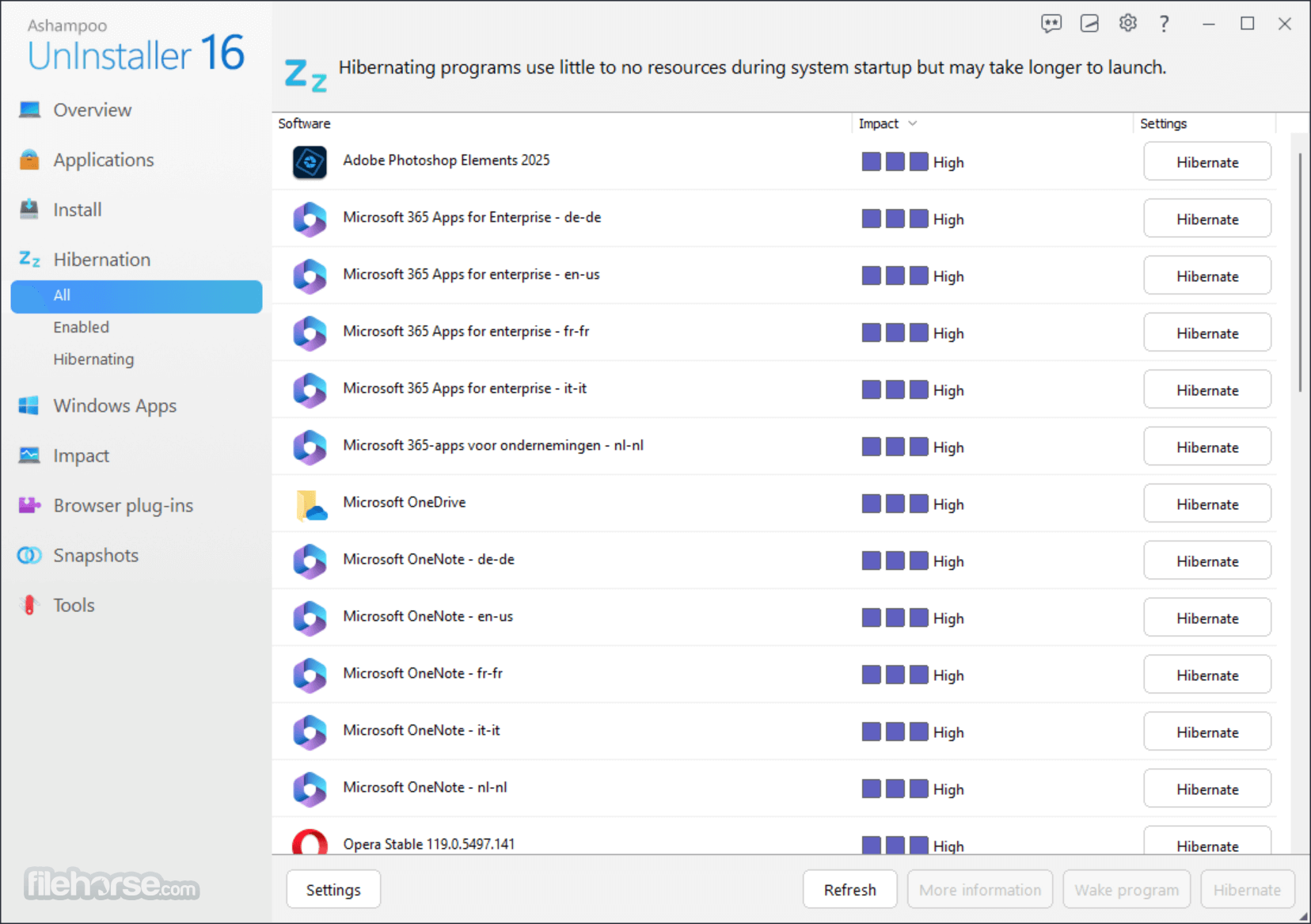This screenshot has height=924, width=1311.
Task: Click the Windows Apps logo icon
Action: click(29, 405)
